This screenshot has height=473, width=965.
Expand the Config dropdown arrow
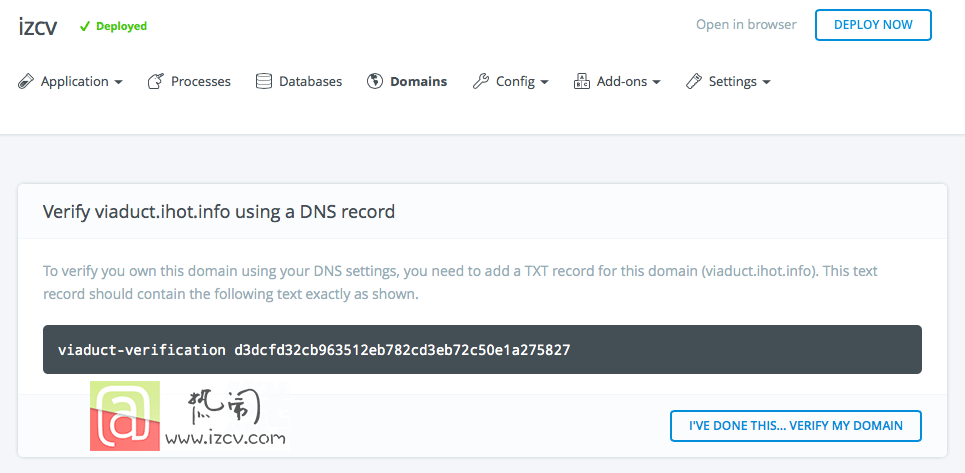(545, 82)
